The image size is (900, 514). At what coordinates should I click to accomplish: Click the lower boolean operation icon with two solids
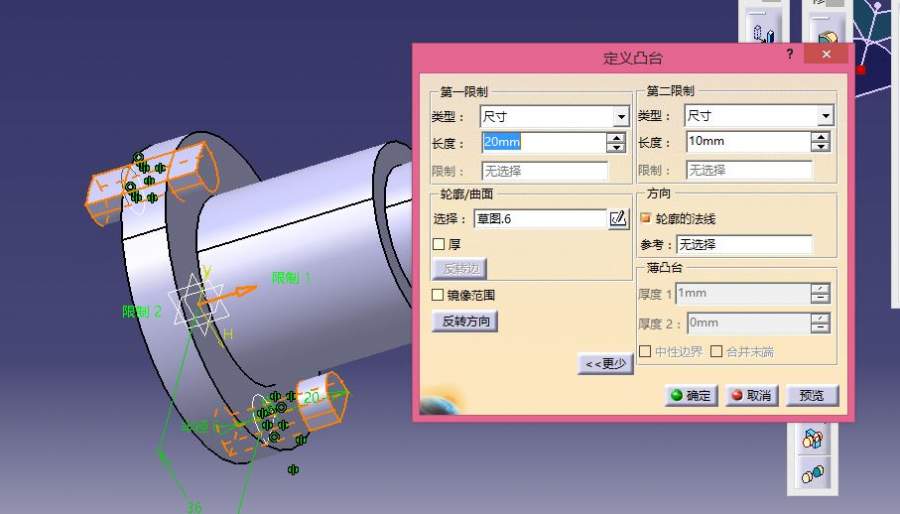click(812, 474)
